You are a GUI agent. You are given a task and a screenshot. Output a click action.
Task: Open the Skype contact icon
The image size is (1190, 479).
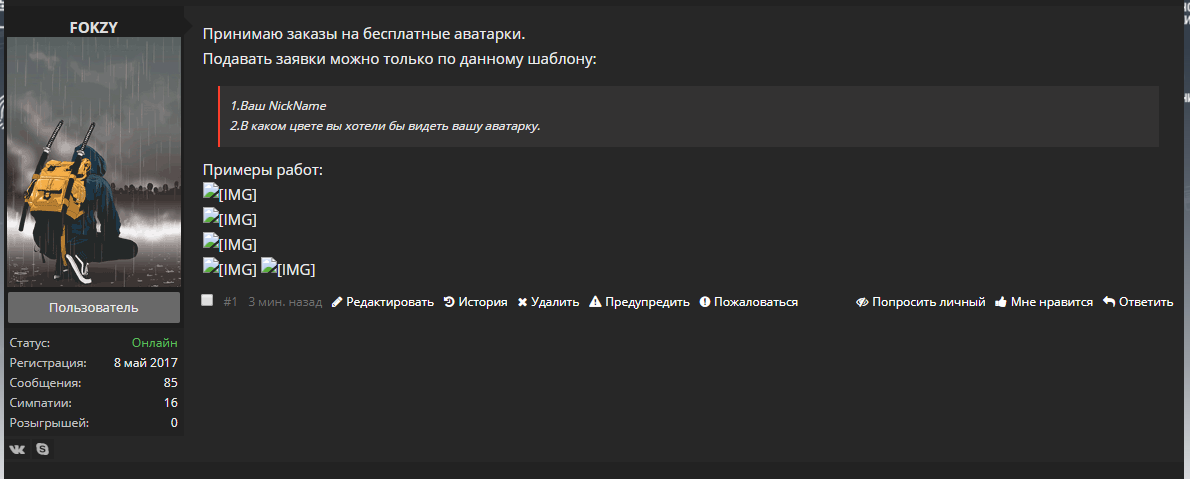click(x=42, y=449)
